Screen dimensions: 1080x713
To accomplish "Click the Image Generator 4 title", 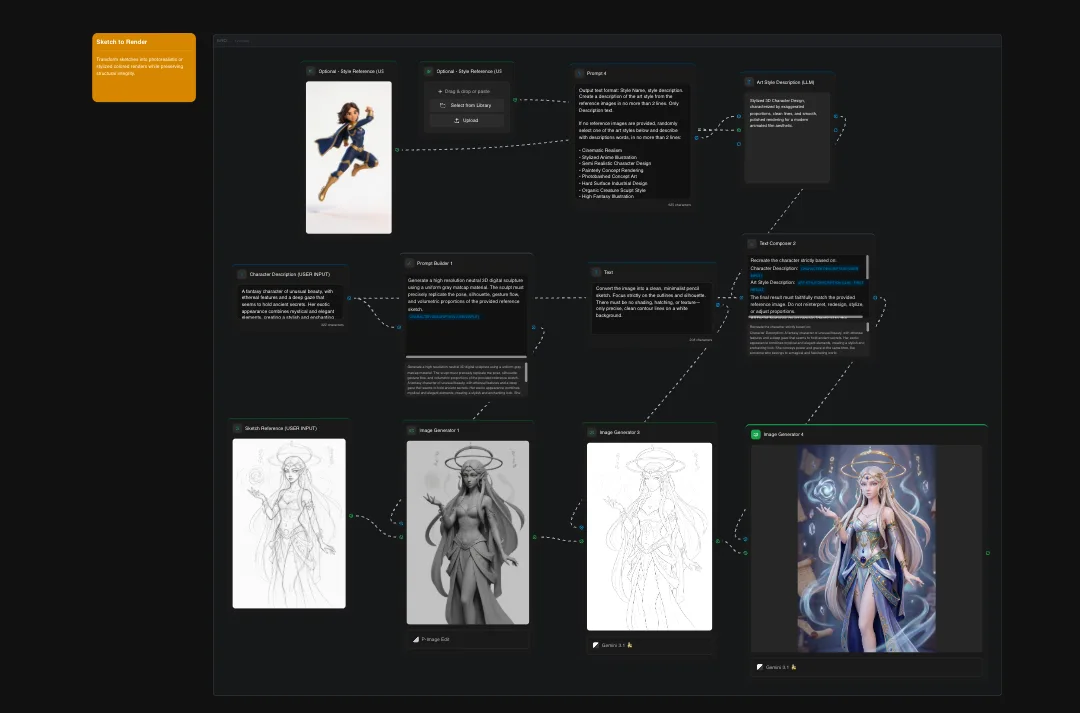I will click(783, 435).
